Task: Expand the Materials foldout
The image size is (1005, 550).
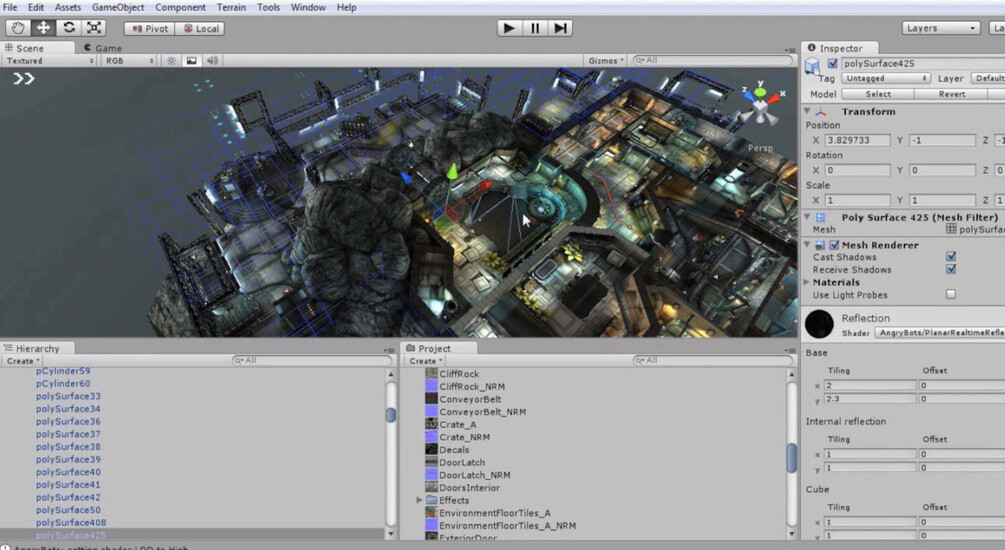Action: click(807, 282)
